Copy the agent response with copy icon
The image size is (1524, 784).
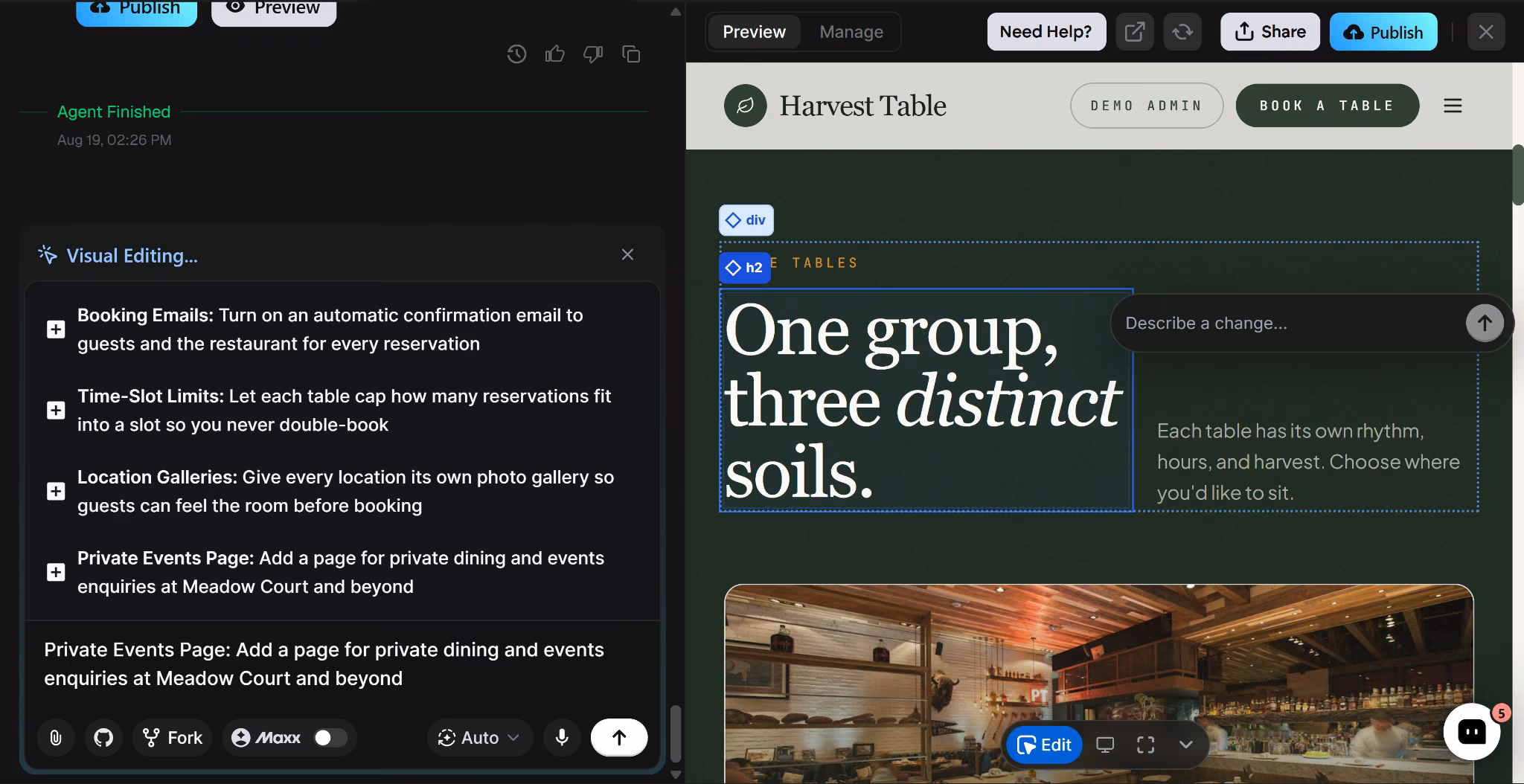pos(631,54)
